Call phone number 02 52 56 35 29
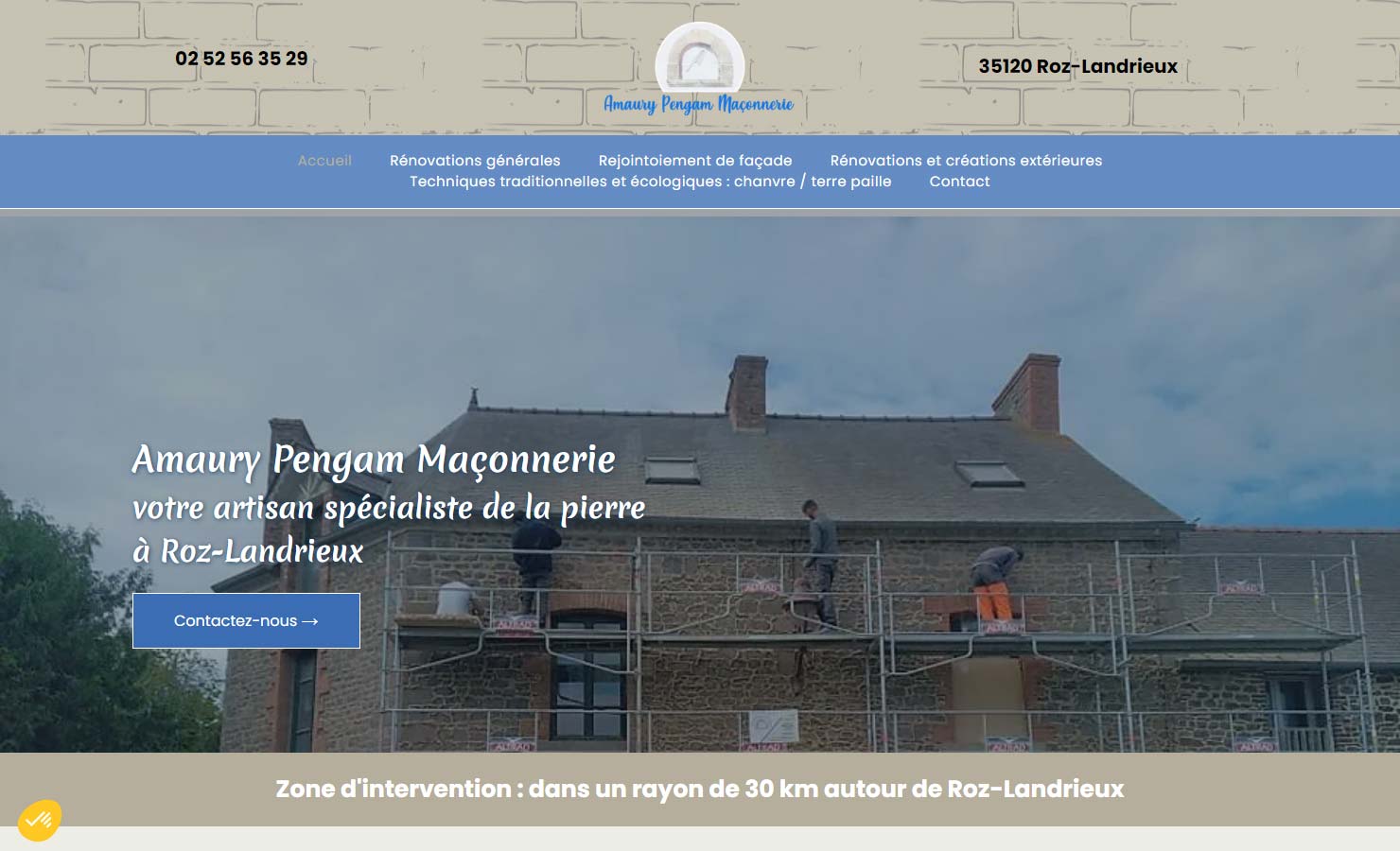The image size is (1400, 851). click(241, 59)
